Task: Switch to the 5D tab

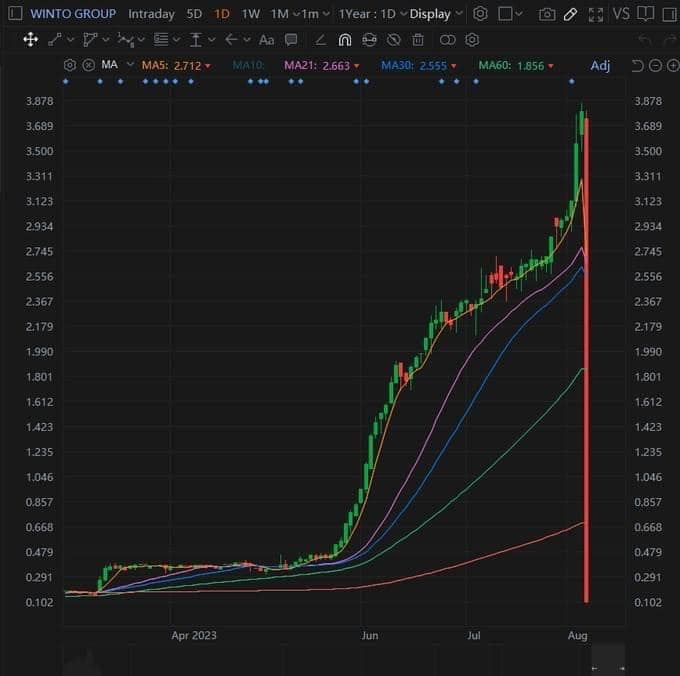Action: pos(194,14)
